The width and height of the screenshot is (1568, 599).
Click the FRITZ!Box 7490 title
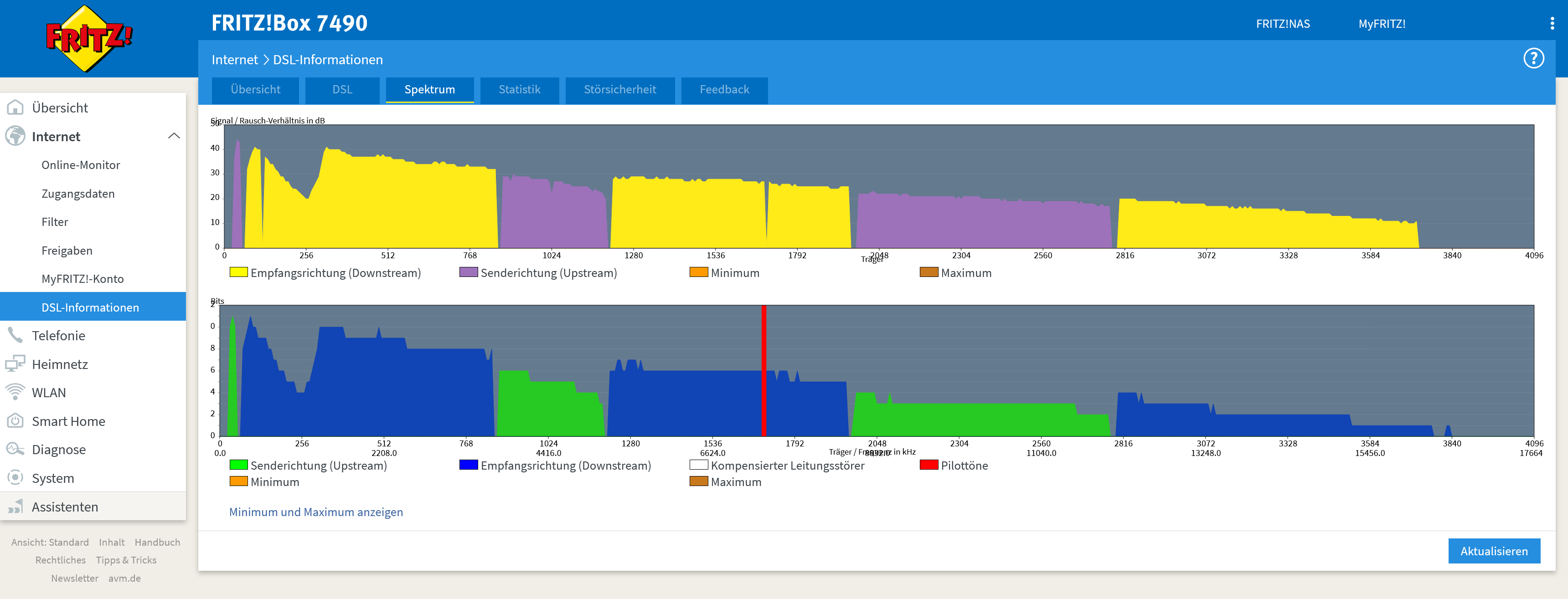(x=289, y=23)
